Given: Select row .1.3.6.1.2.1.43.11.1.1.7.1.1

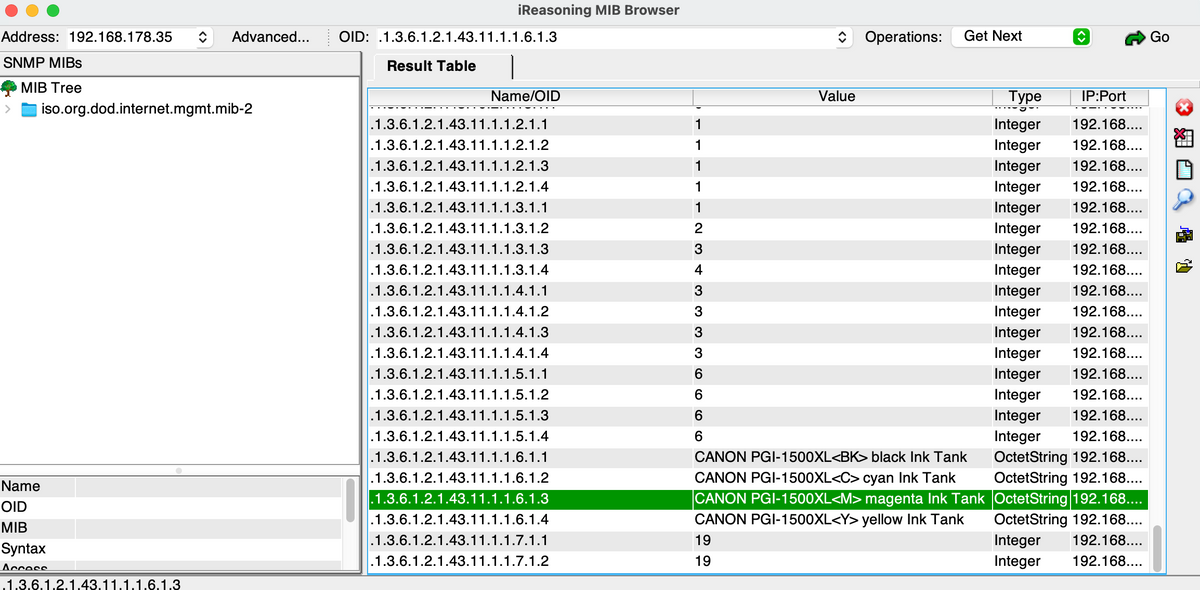Looking at the screenshot, I should (x=758, y=541).
